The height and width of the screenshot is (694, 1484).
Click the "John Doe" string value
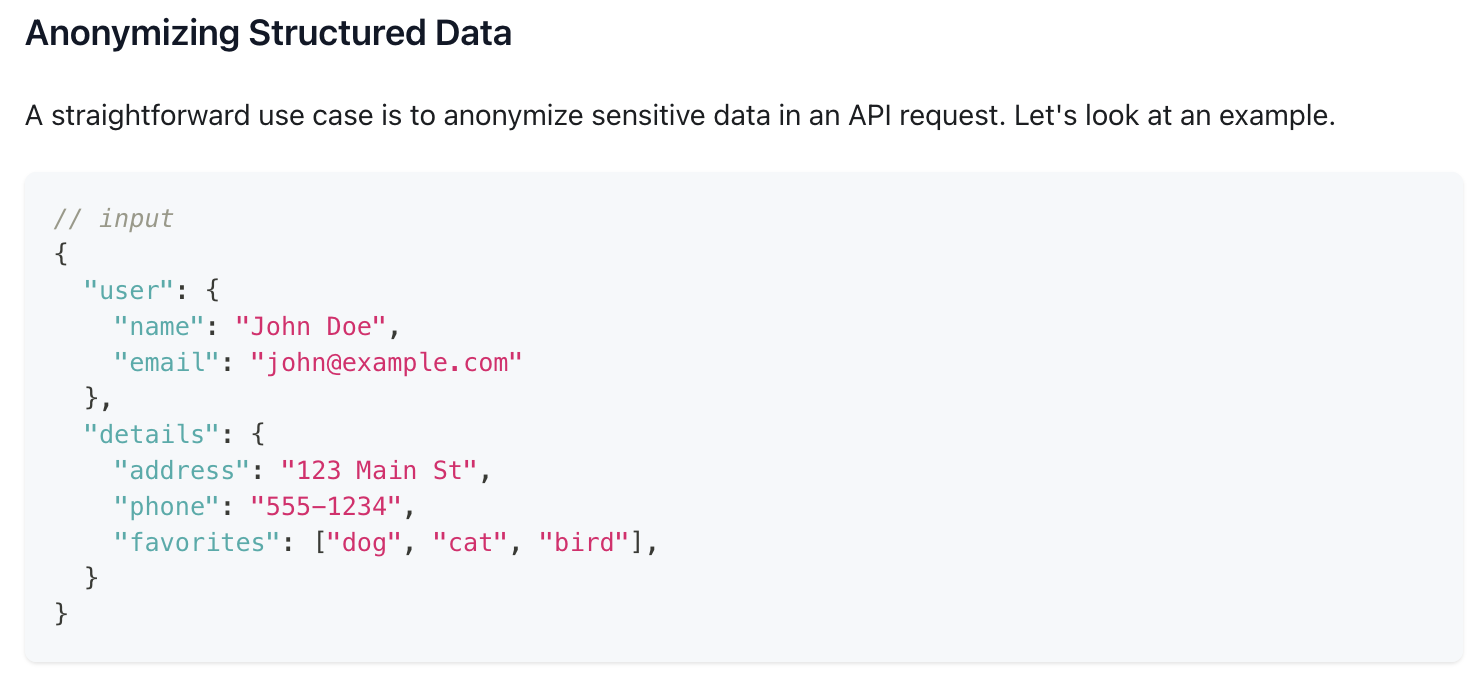(310, 327)
